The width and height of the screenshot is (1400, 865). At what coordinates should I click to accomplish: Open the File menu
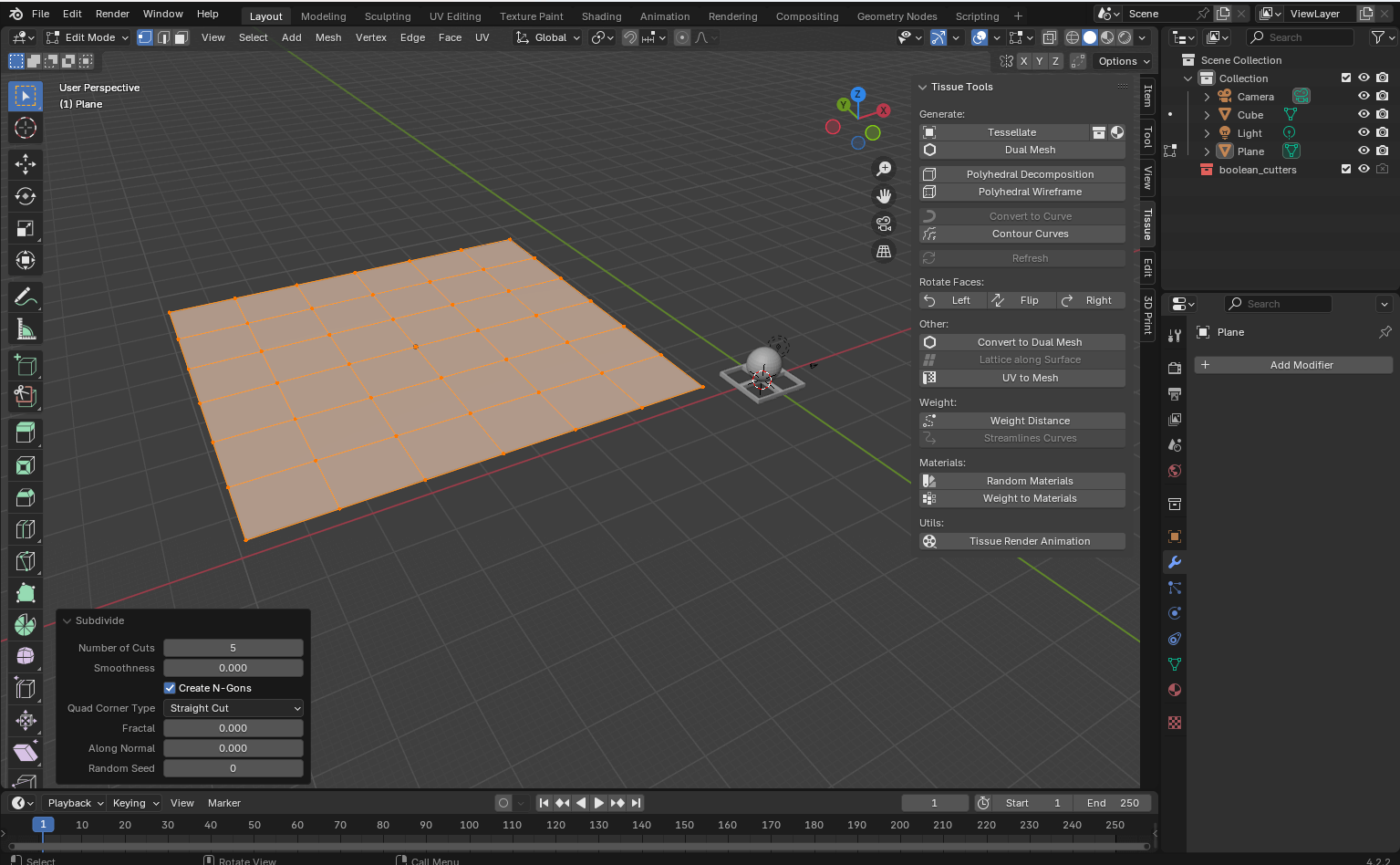pyautogui.click(x=41, y=14)
